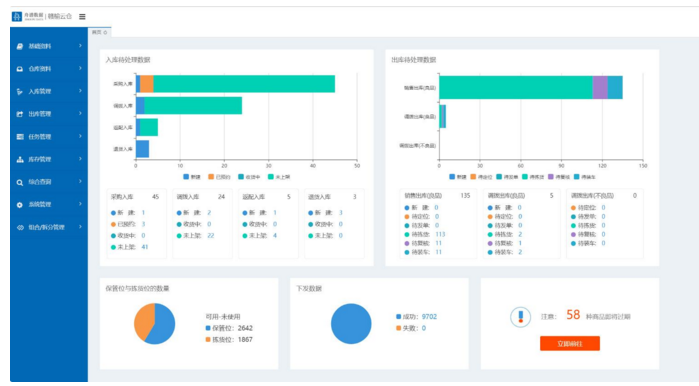Click purple 待复核 segment of 销售出库 bar

[x=600, y=87]
